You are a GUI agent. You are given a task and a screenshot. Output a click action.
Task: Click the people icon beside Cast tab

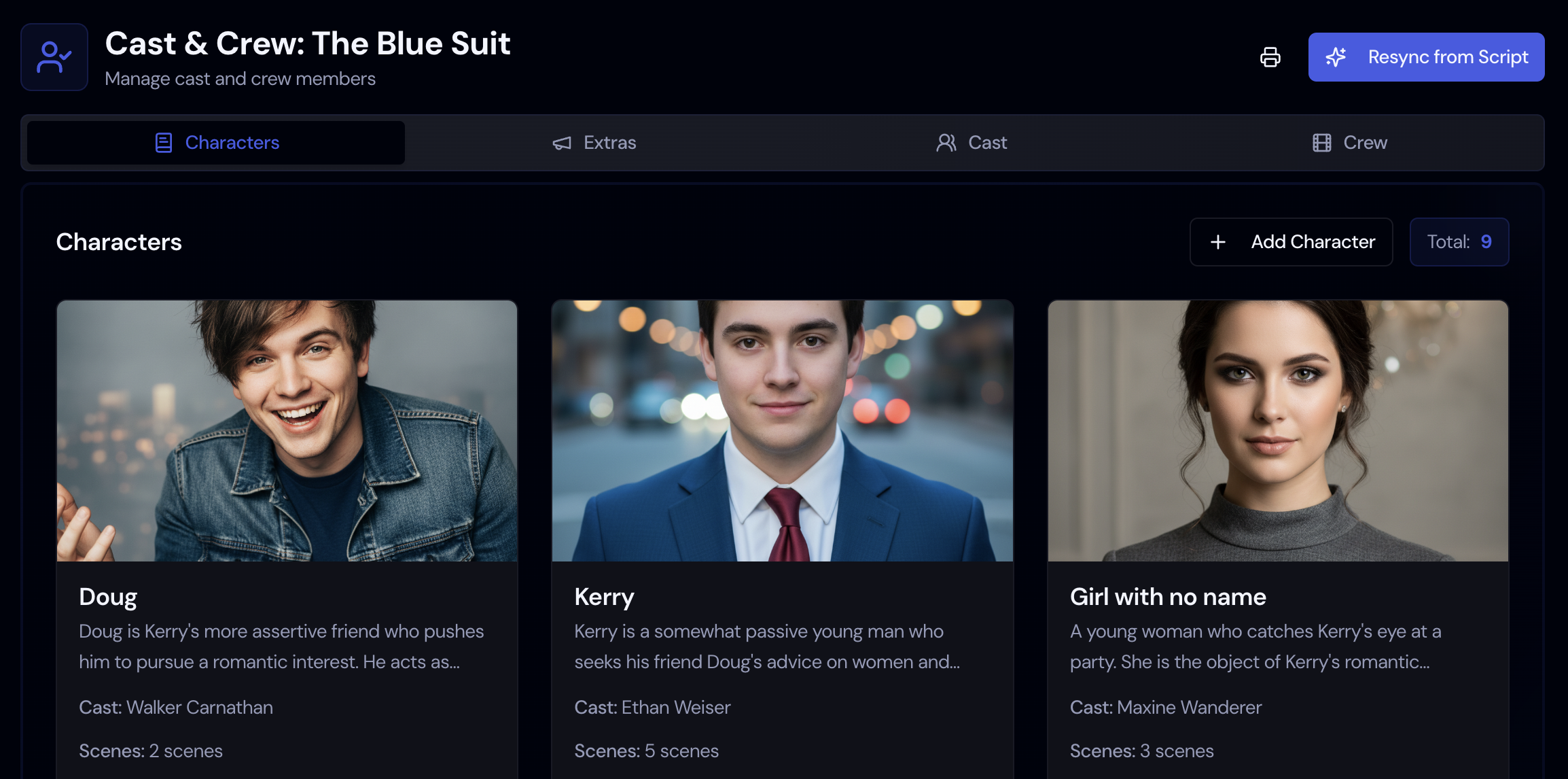point(946,143)
